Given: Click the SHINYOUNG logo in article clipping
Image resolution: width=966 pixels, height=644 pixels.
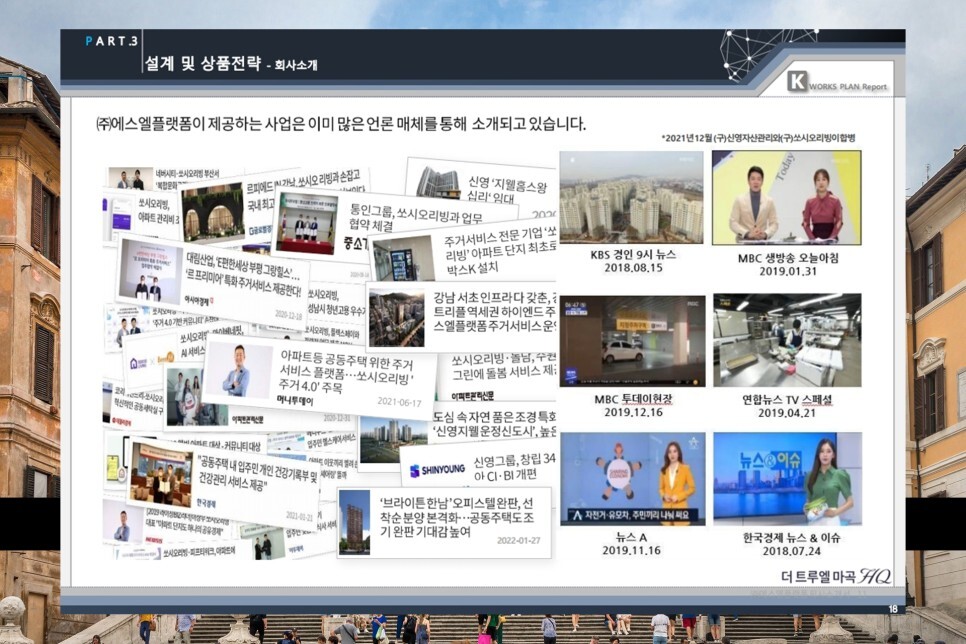Looking at the screenshot, I should tap(437, 470).
